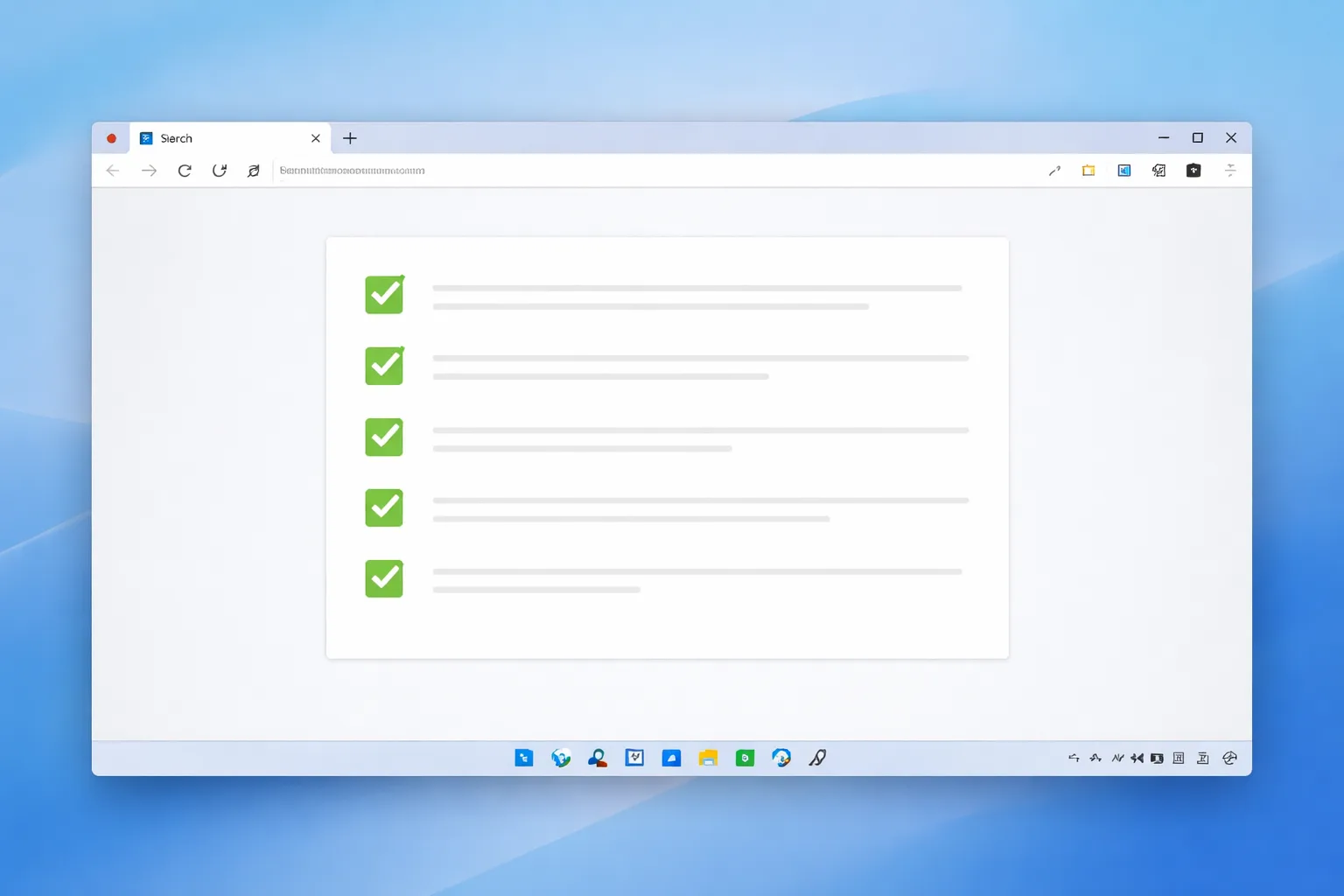Close the Sierch tab
The image size is (1344, 896).
tap(316, 138)
